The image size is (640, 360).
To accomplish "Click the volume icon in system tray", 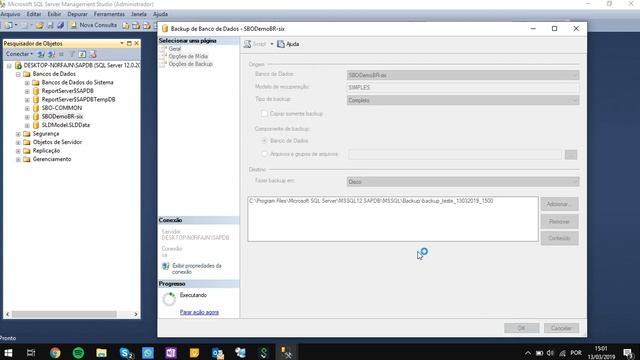I will coord(550,353).
